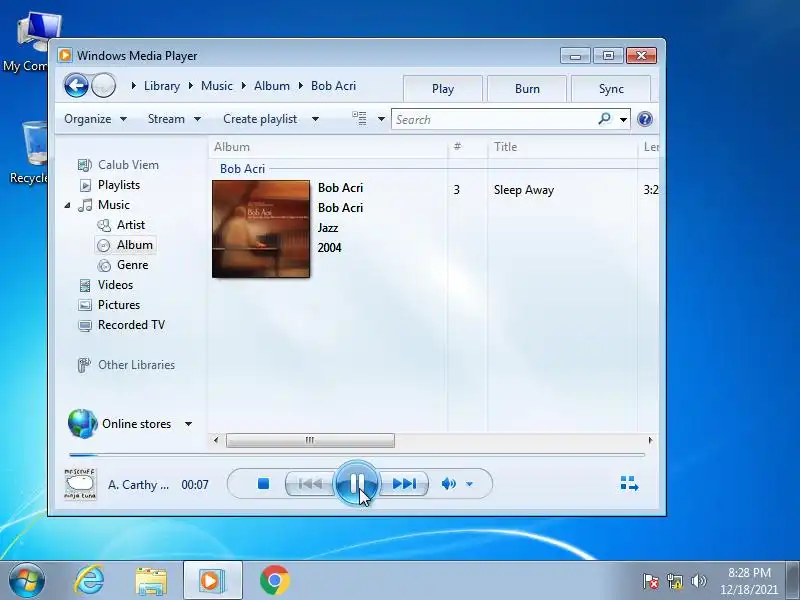The width and height of the screenshot is (800, 600).
Task: Click Library in the breadcrumb
Action: (x=162, y=86)
